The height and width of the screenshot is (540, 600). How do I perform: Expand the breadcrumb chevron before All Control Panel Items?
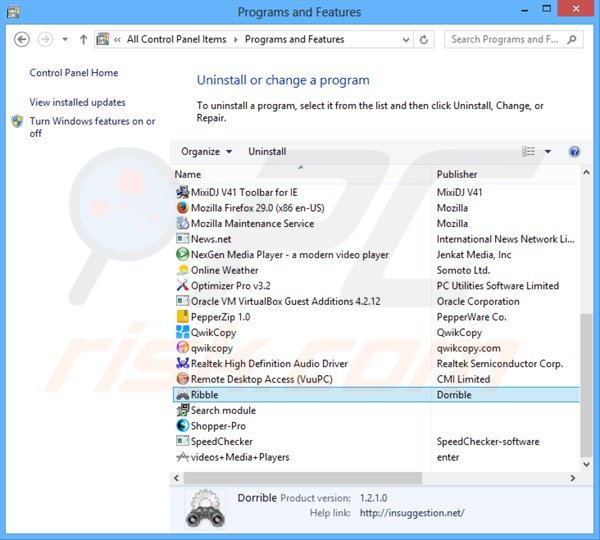[117, 39]
